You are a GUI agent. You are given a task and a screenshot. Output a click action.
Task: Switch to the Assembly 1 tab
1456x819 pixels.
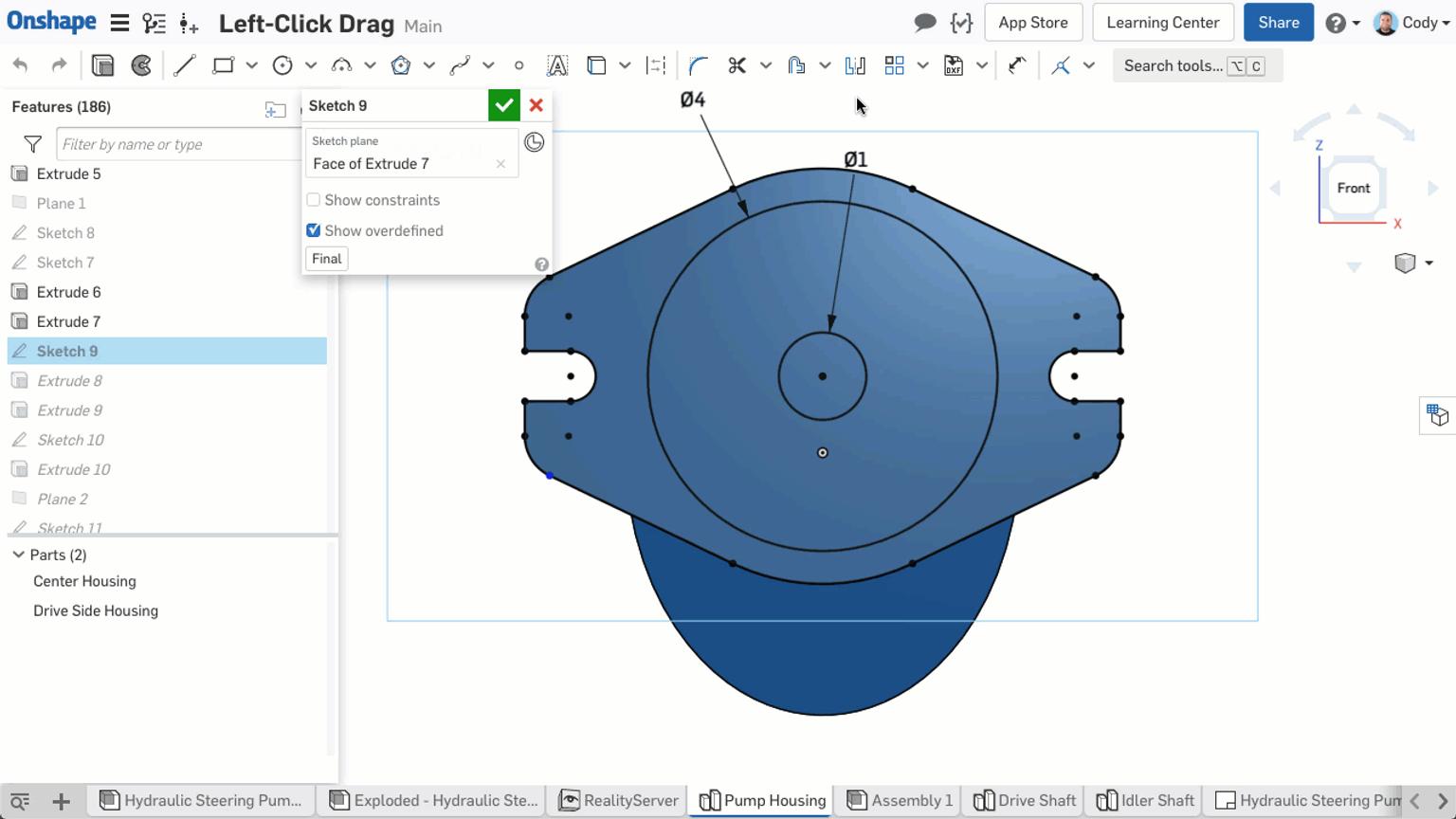click(x=897, y=800)
